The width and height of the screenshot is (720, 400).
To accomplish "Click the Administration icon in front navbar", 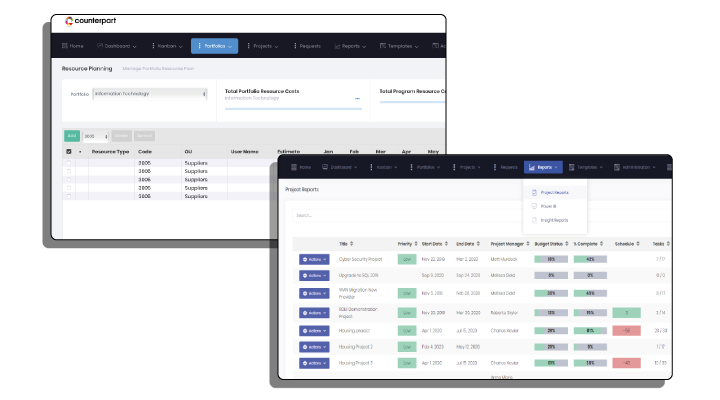I will 615,167.
